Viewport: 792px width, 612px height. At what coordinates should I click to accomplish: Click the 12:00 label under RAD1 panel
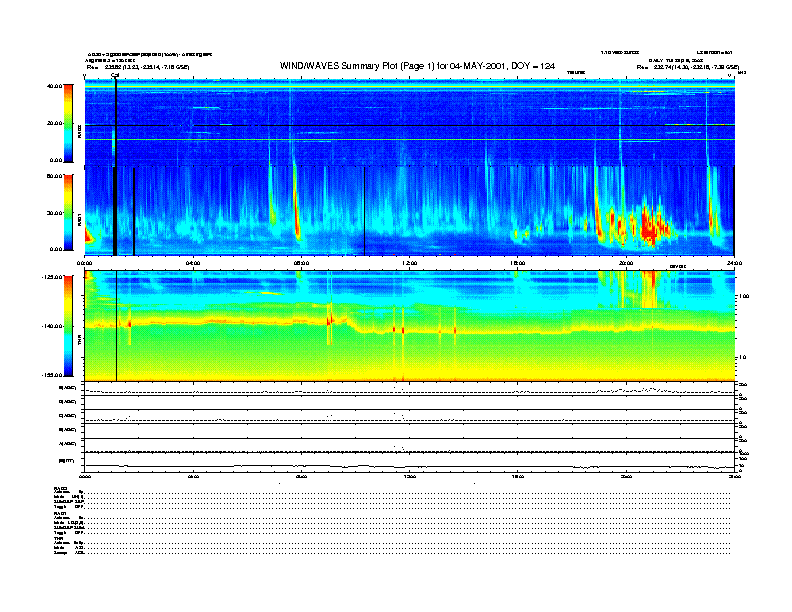tap(409, 263)
